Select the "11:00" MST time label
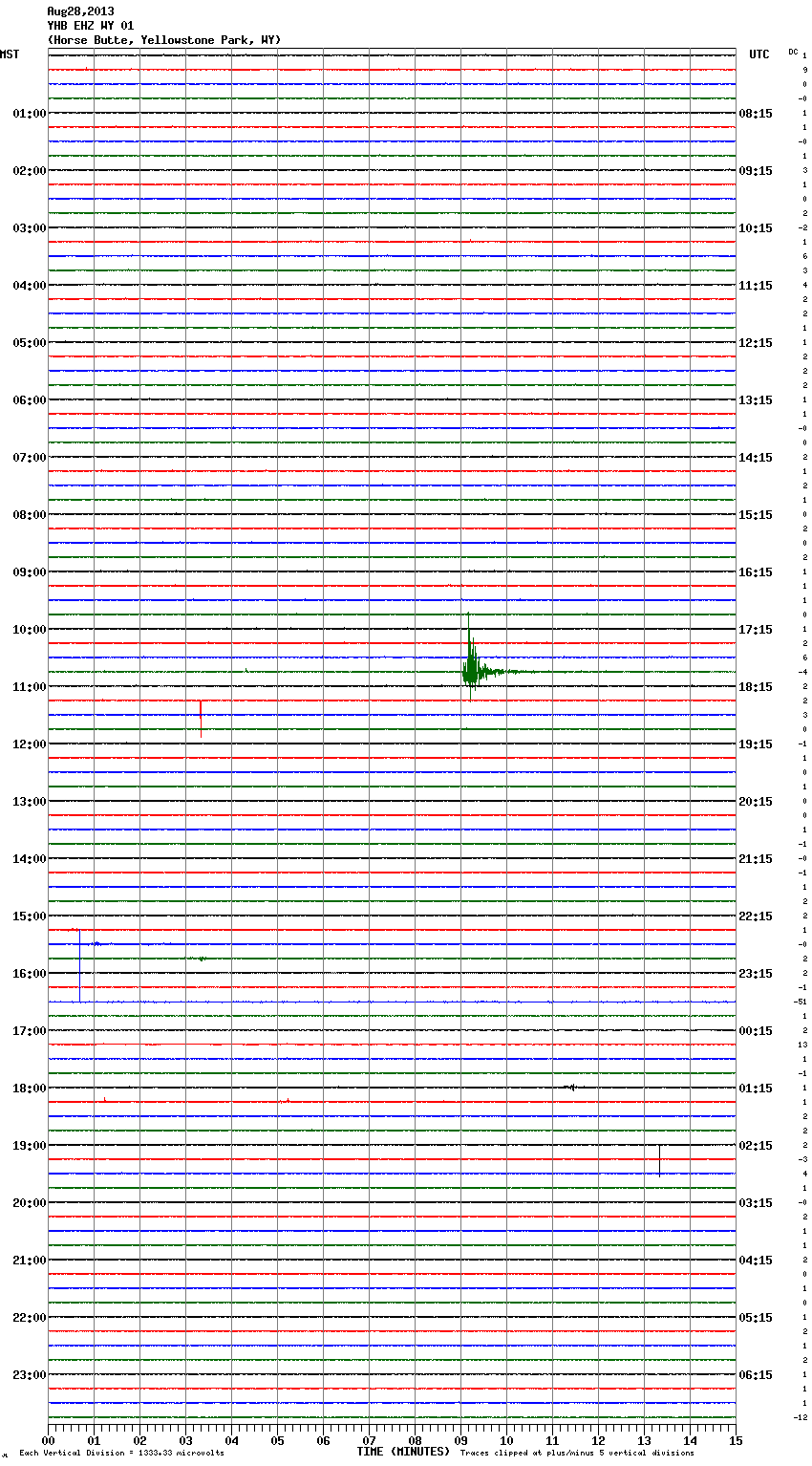The width and height of the screenshot is (812, 1466). [x=30, y=687]
